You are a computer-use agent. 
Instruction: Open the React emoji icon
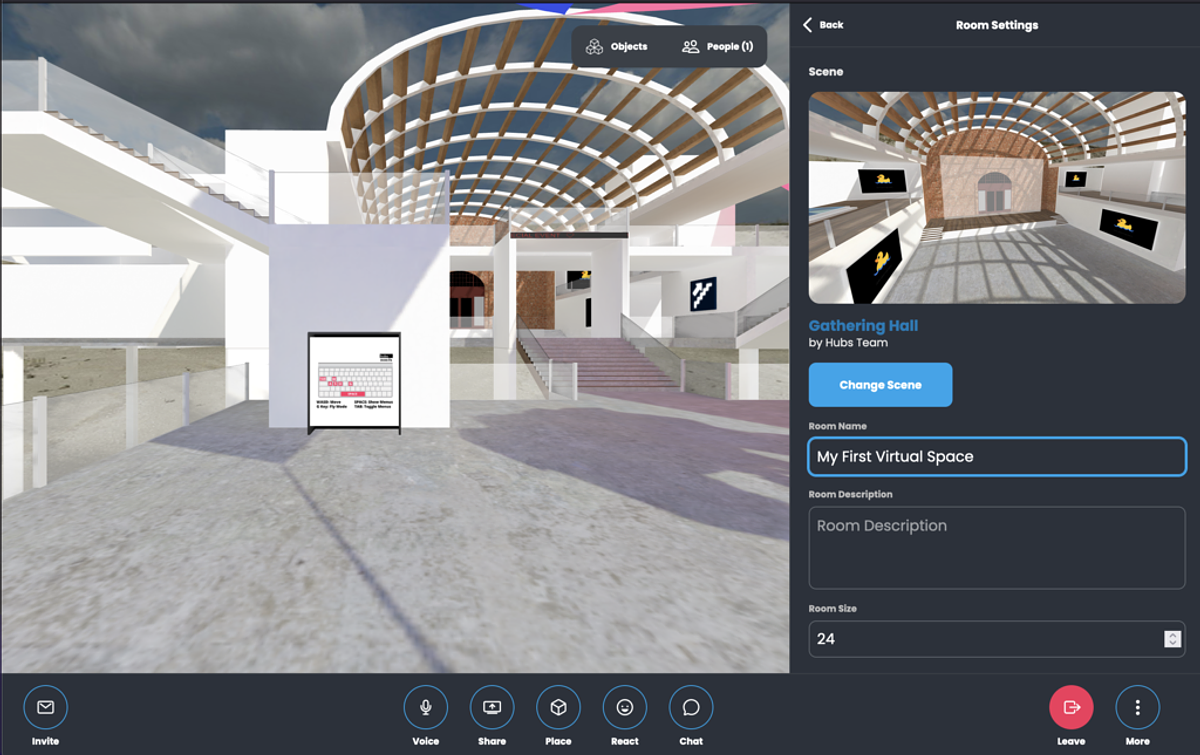coord(625,707)
